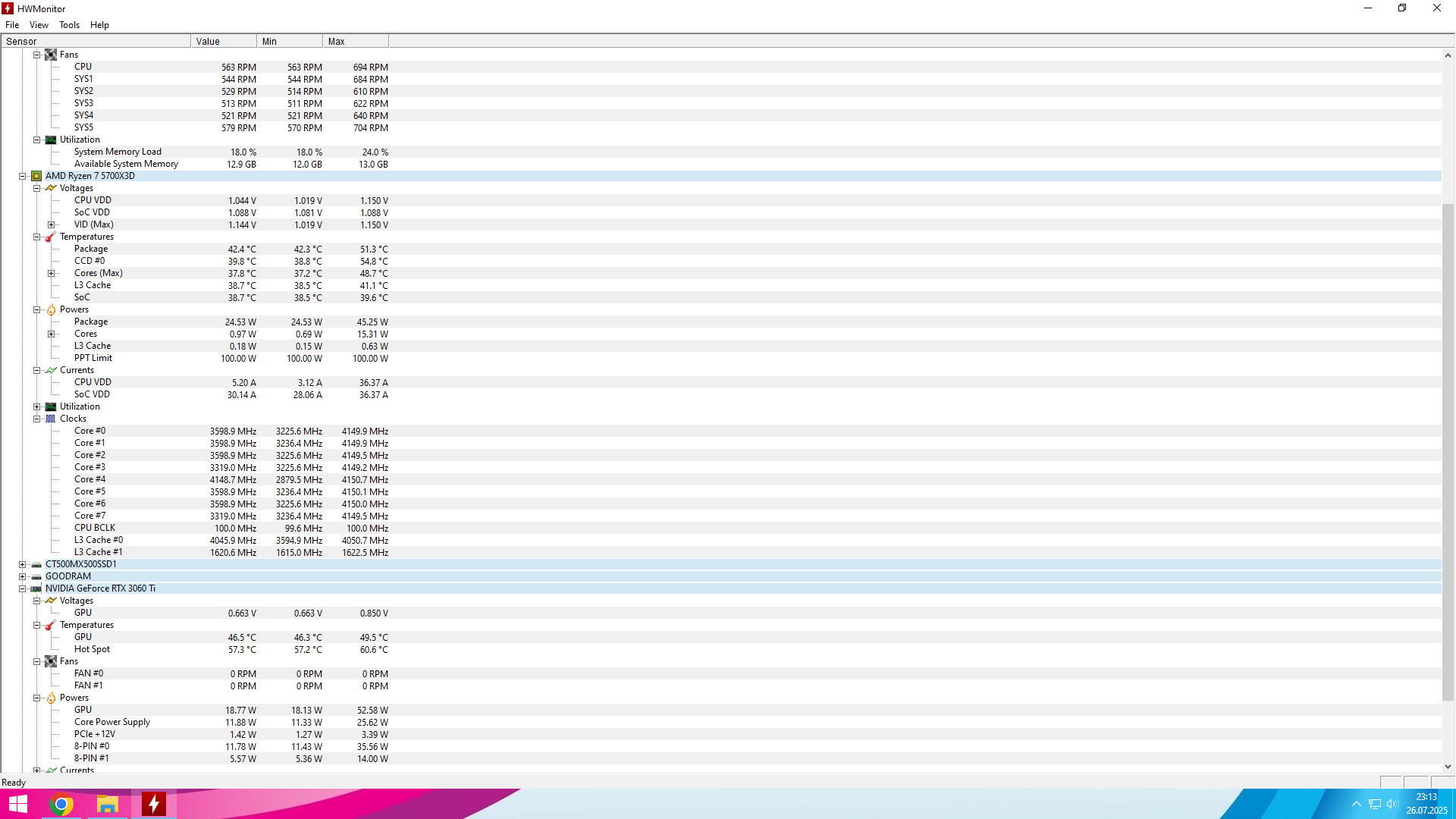
Task: Click the CT500MX500SSD1 drive icon
Action: coord(36,564)
